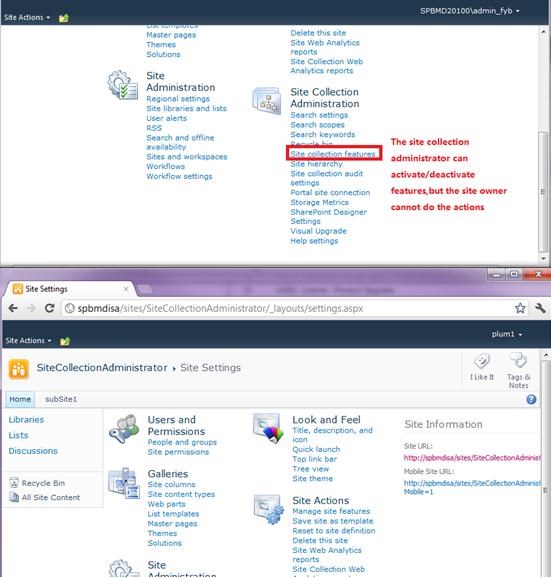
Task: Click the Look and Feel color icon
Action: [x=268, y=428]
